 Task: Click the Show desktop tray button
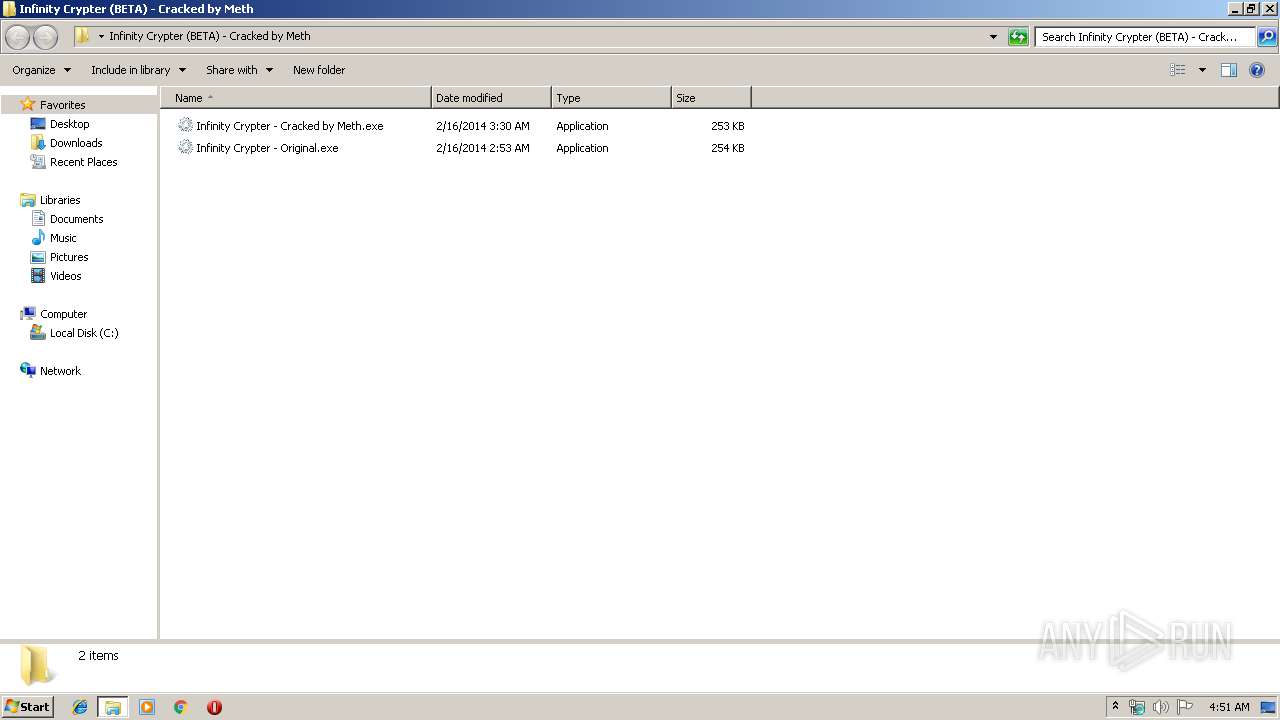click(x=1268, y=707)
